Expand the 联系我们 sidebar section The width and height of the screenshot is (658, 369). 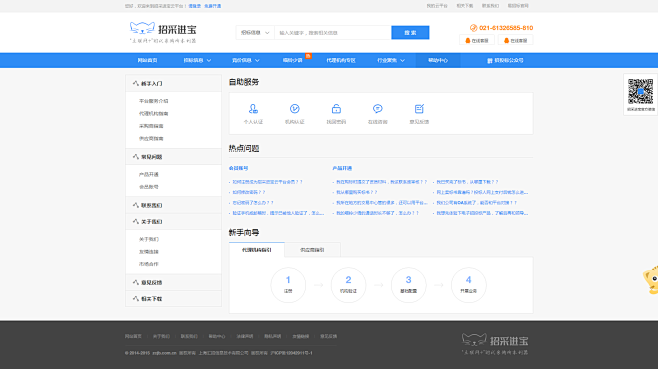click(173, 205)
